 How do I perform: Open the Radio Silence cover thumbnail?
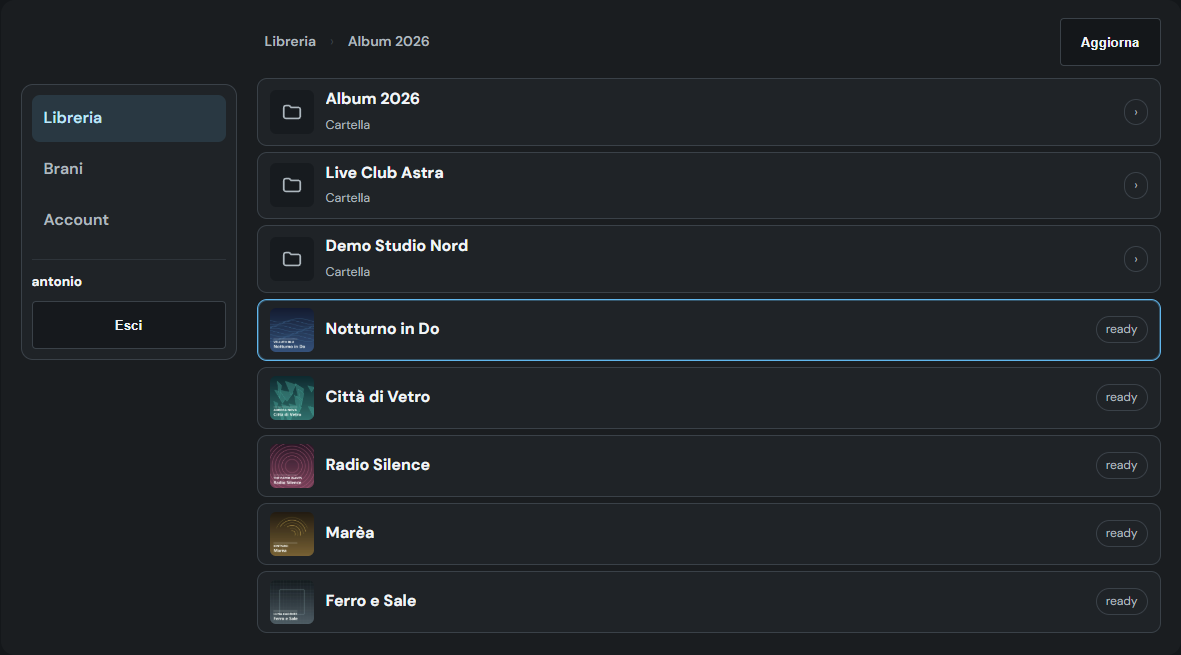click(x=291, y=466)
